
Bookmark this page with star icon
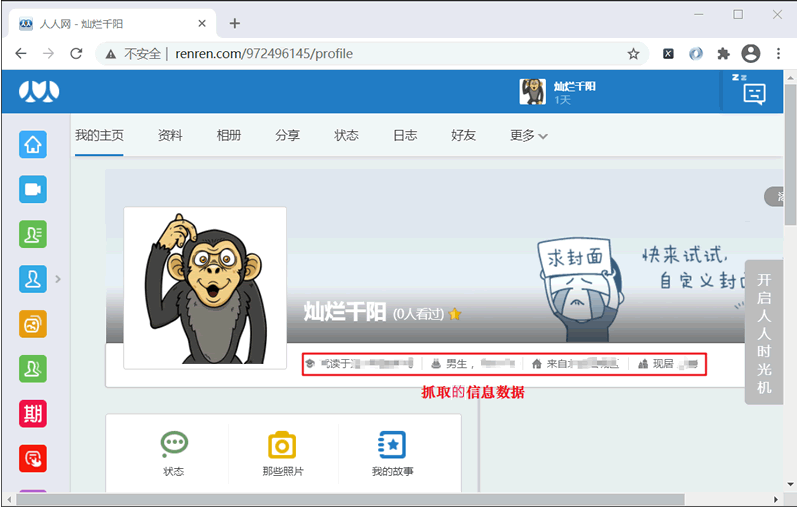[x=633, y=54]
